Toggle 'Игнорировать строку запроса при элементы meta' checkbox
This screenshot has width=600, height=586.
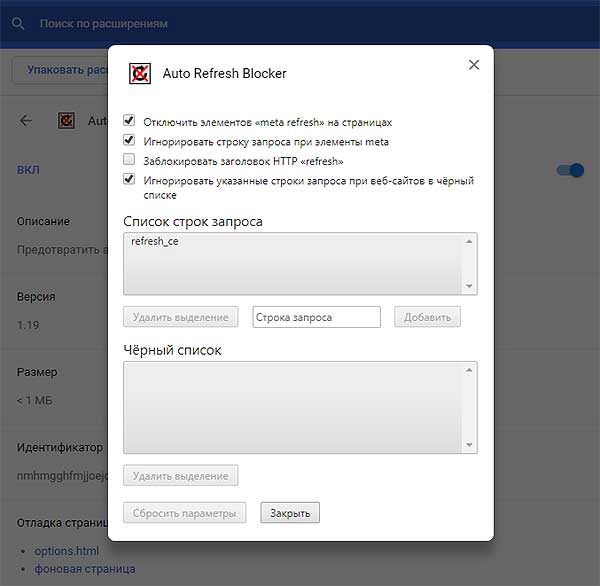pos(129,140)
